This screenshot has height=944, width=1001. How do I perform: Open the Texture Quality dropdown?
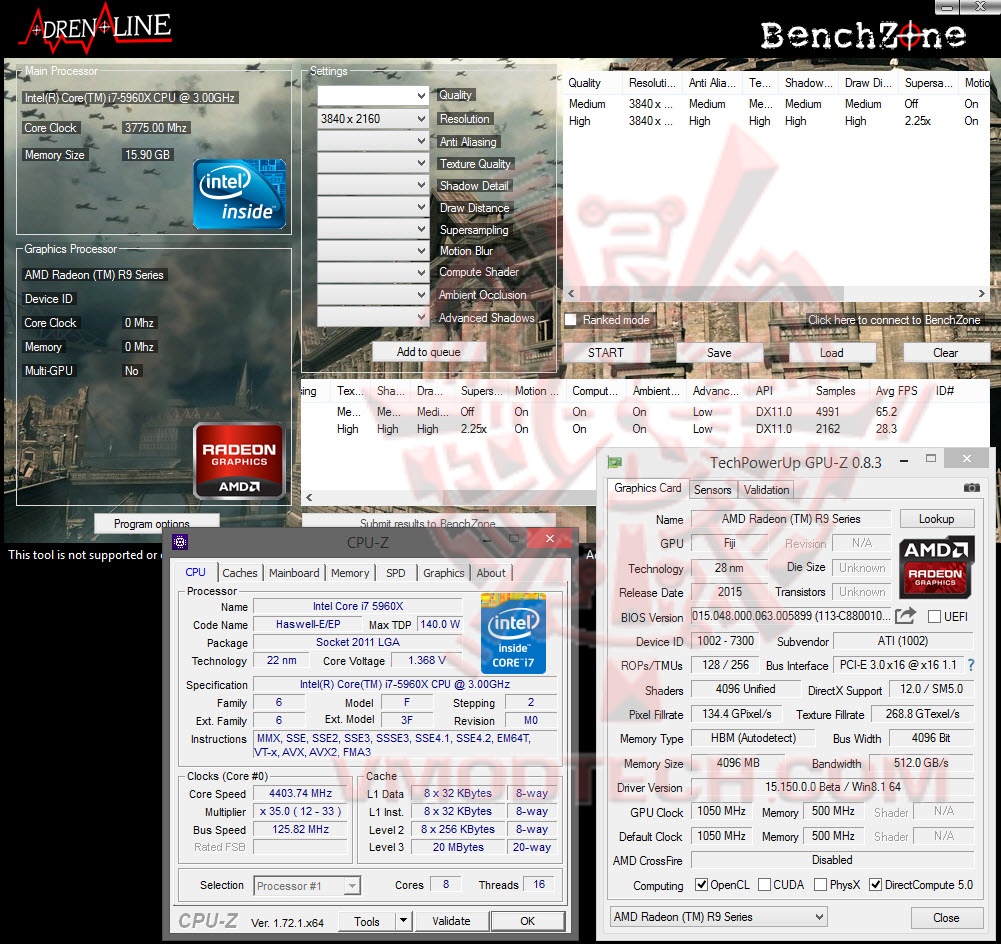tap(372, 163)
